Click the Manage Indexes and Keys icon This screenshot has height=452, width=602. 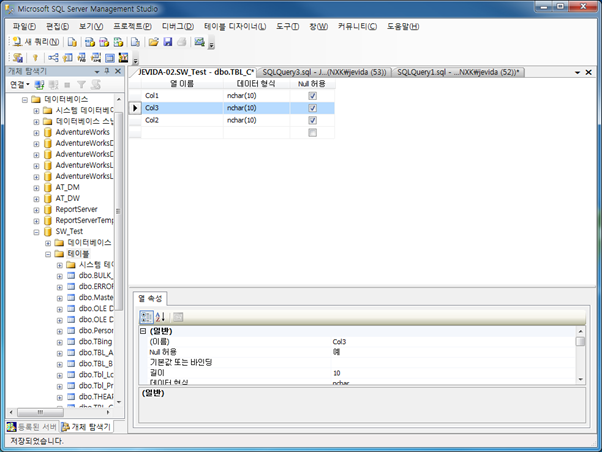click(68, 58)
